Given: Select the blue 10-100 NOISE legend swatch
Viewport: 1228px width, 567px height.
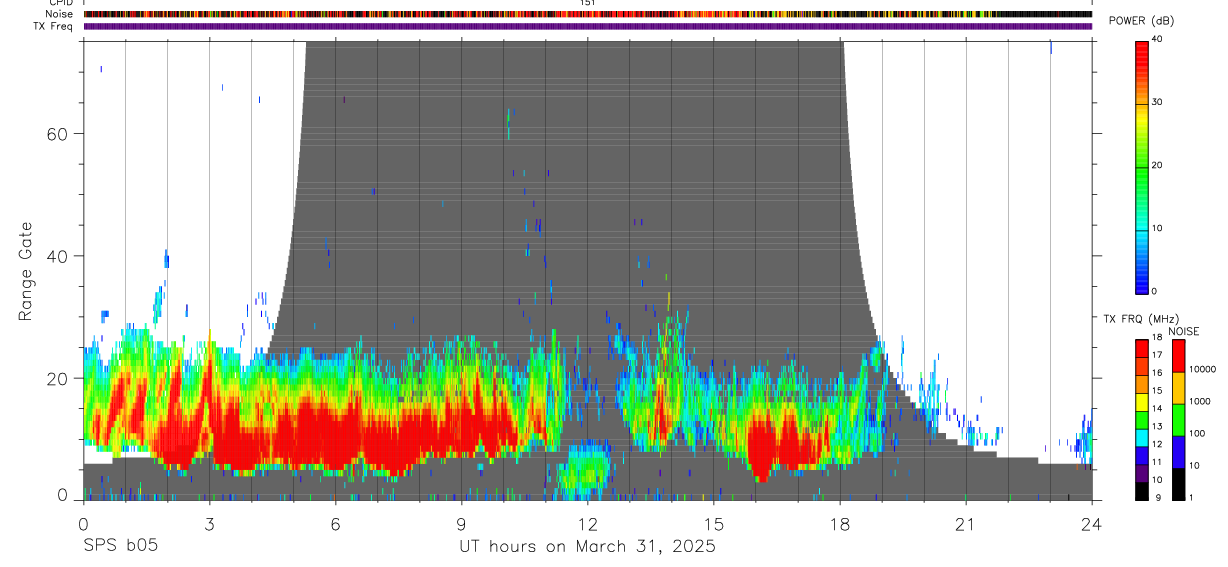Looking at the screenshot, I should (x=1178, y=452).
